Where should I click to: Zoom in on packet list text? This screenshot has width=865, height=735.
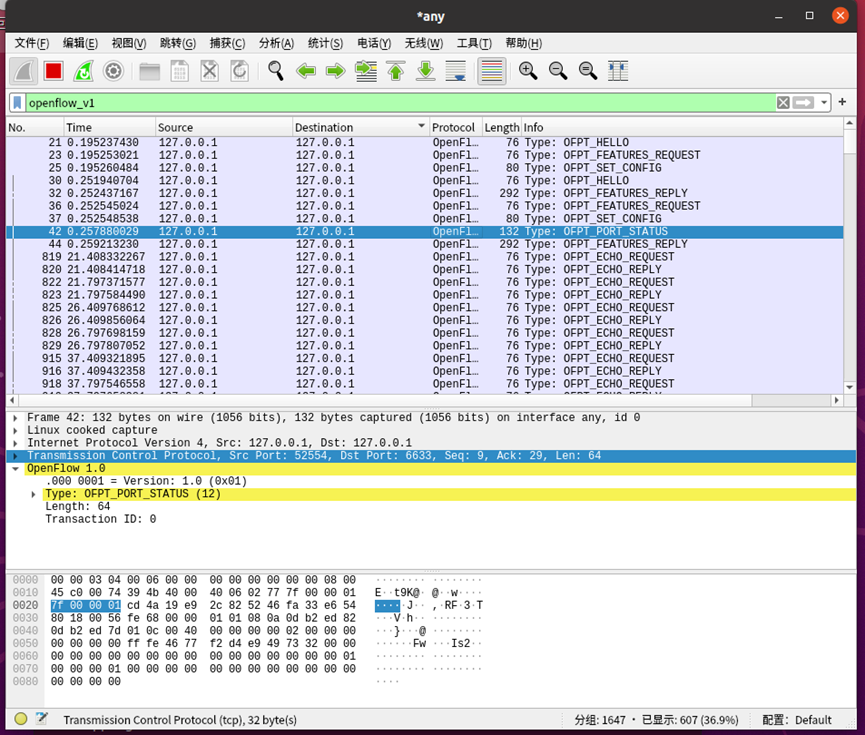click(x=527, y=71)
